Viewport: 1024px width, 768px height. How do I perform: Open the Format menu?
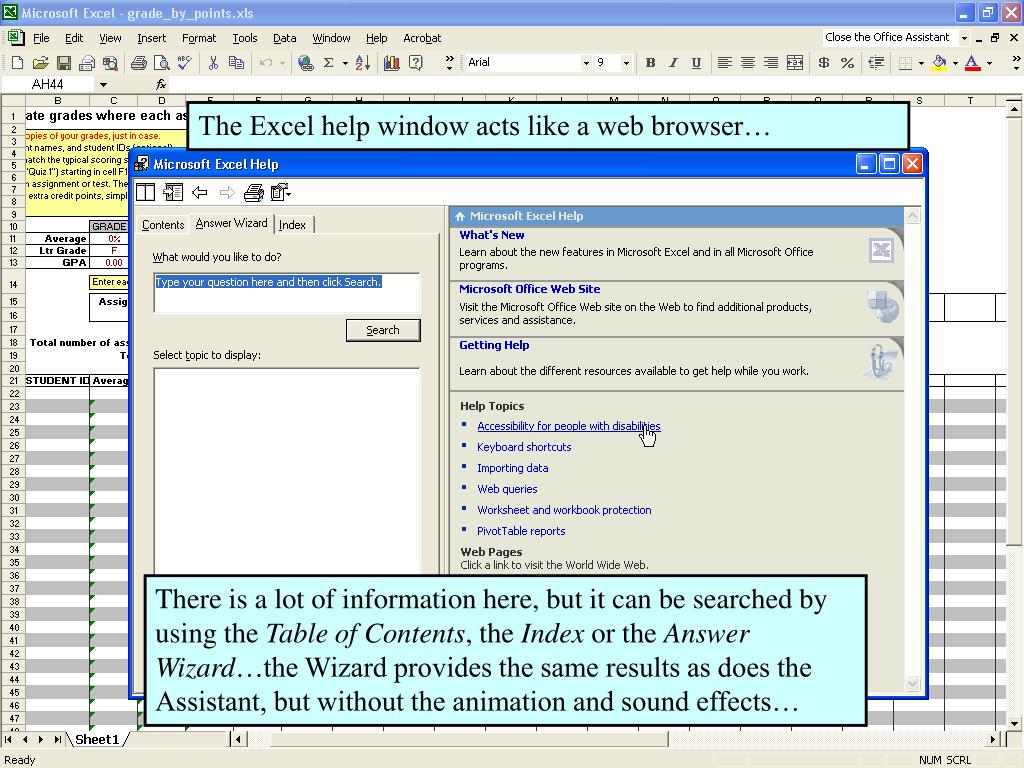[199, 39]
